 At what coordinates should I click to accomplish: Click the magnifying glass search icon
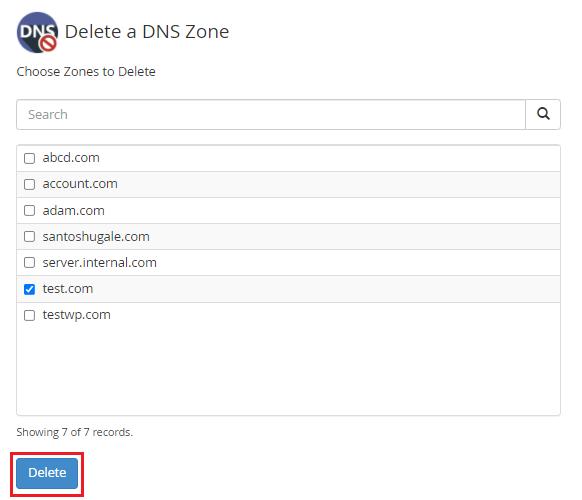[543, 114]
